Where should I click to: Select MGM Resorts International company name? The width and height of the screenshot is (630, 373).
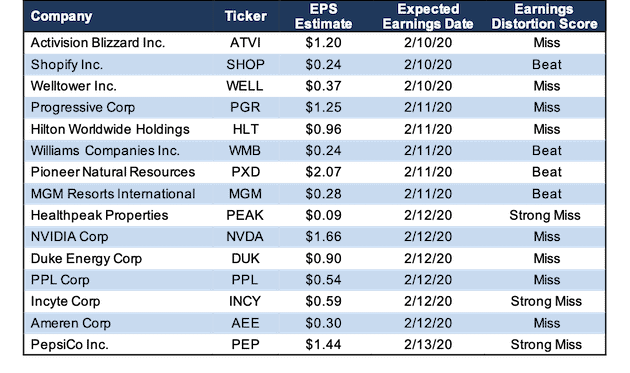tap(113, 194)
